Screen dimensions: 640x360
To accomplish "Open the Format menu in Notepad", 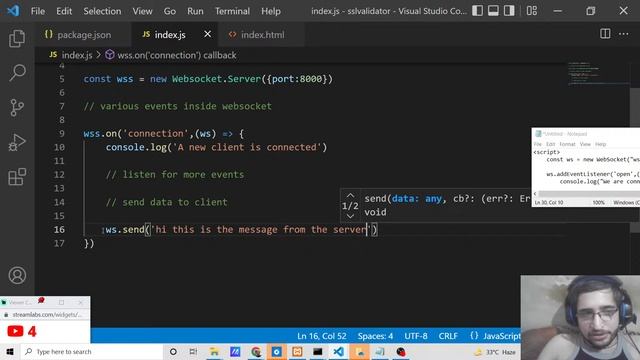I will coord(567,144).
